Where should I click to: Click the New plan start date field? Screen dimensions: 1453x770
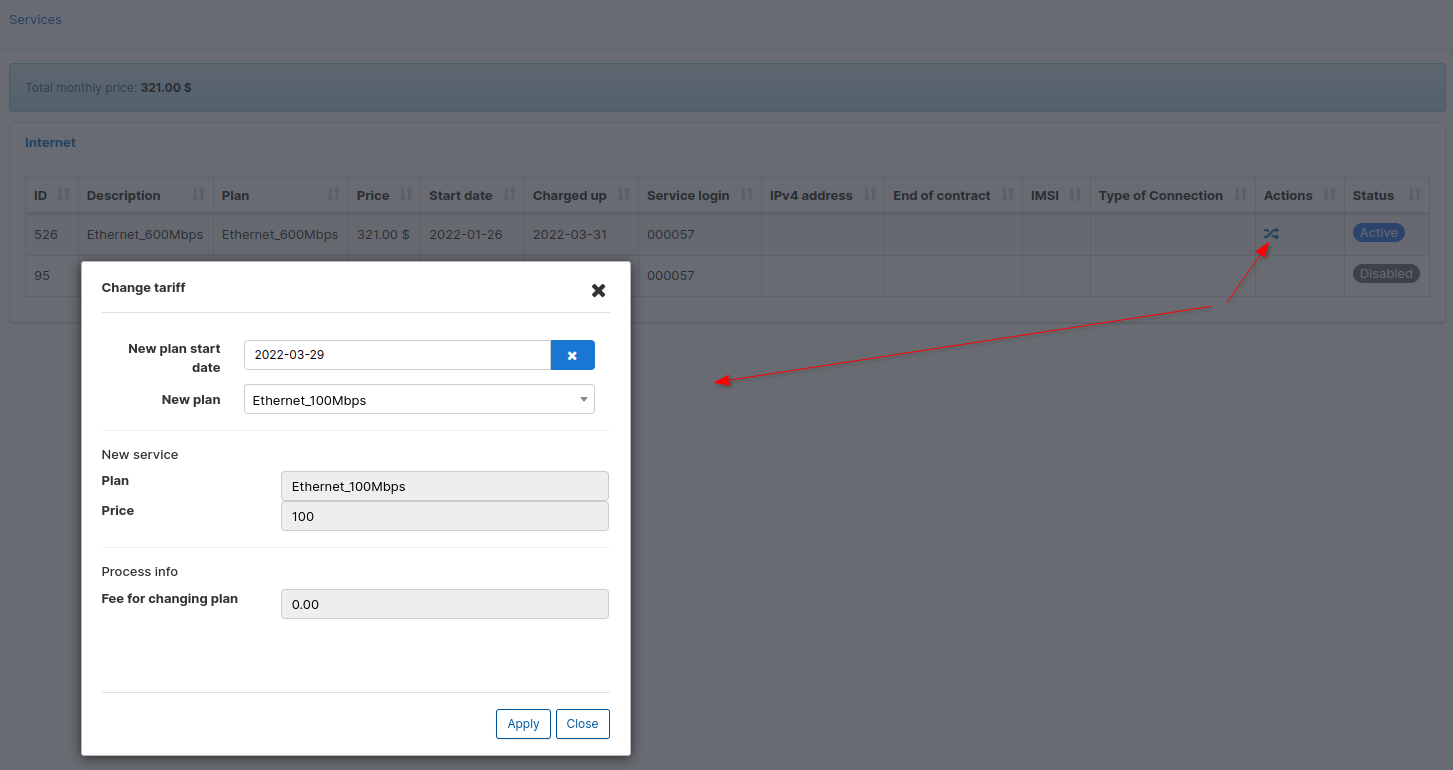point(397,355)
